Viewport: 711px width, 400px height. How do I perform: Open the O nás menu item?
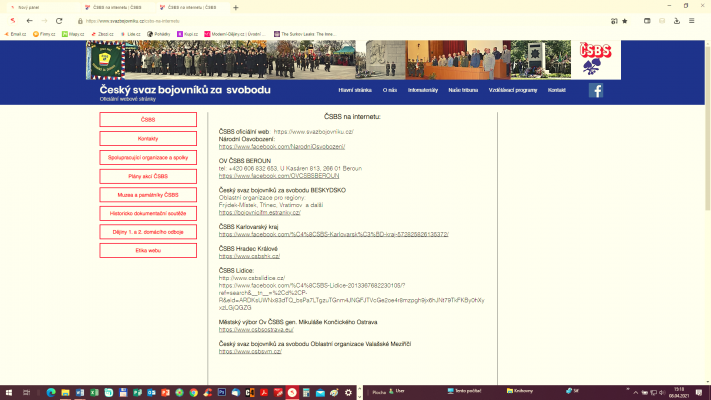[390, 90]
